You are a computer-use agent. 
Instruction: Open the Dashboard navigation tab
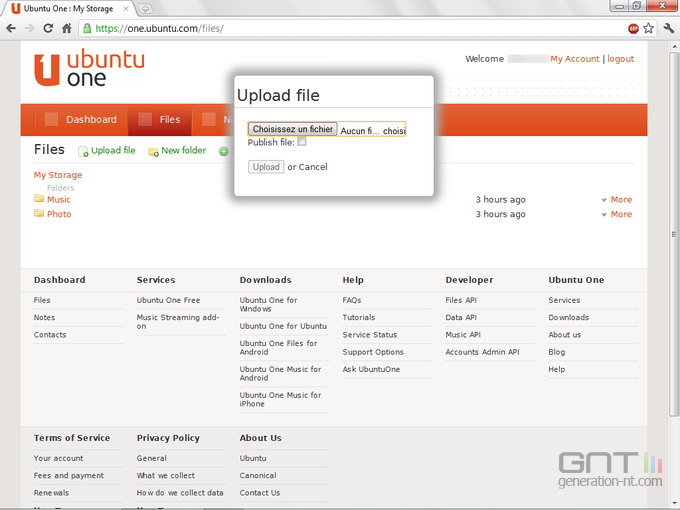click(x=81, y=119)
